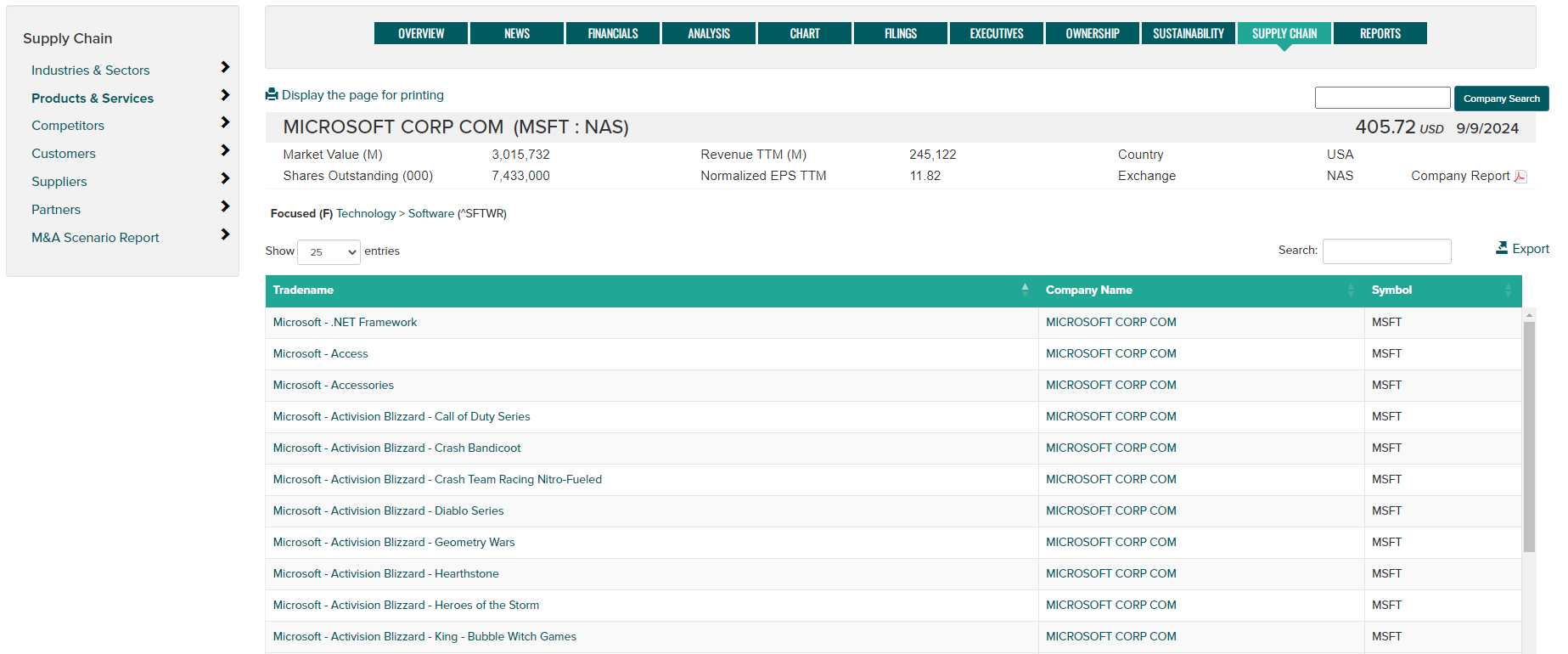1568x654 pixels.
Task: Open Partners in sidebar
Action: coord(56,210)
